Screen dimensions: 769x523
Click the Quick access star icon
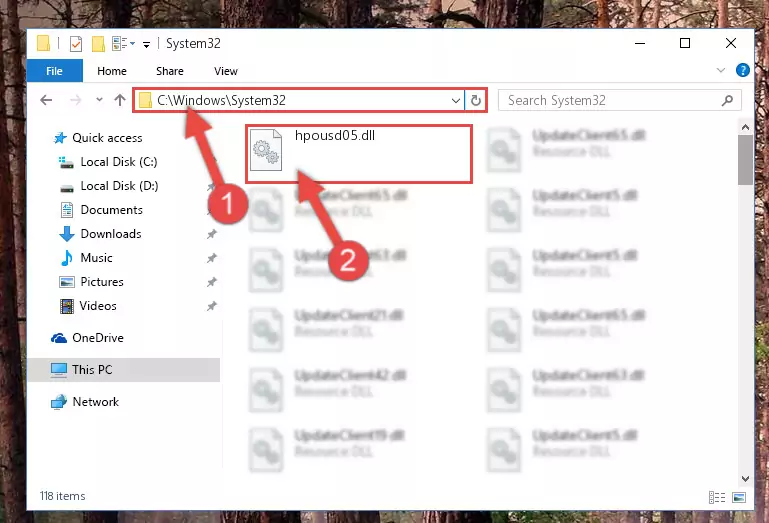point(60,138)
